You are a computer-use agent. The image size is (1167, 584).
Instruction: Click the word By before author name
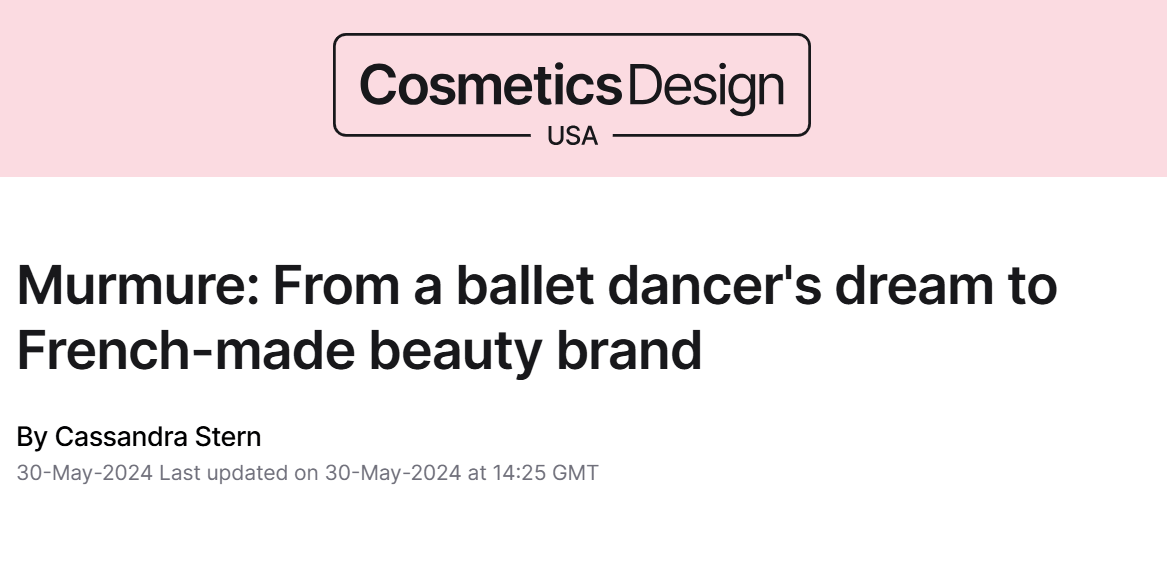click(31, 437)
